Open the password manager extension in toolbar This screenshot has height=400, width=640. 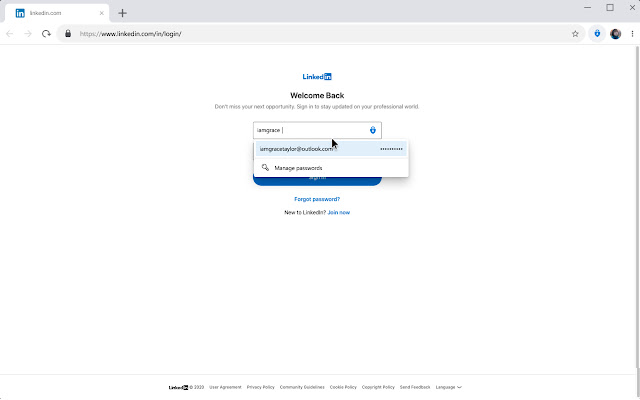597,34
